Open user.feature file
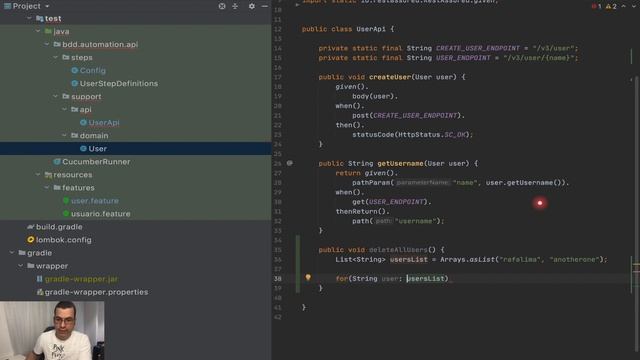The image size is (640, 360). [95, 201]
